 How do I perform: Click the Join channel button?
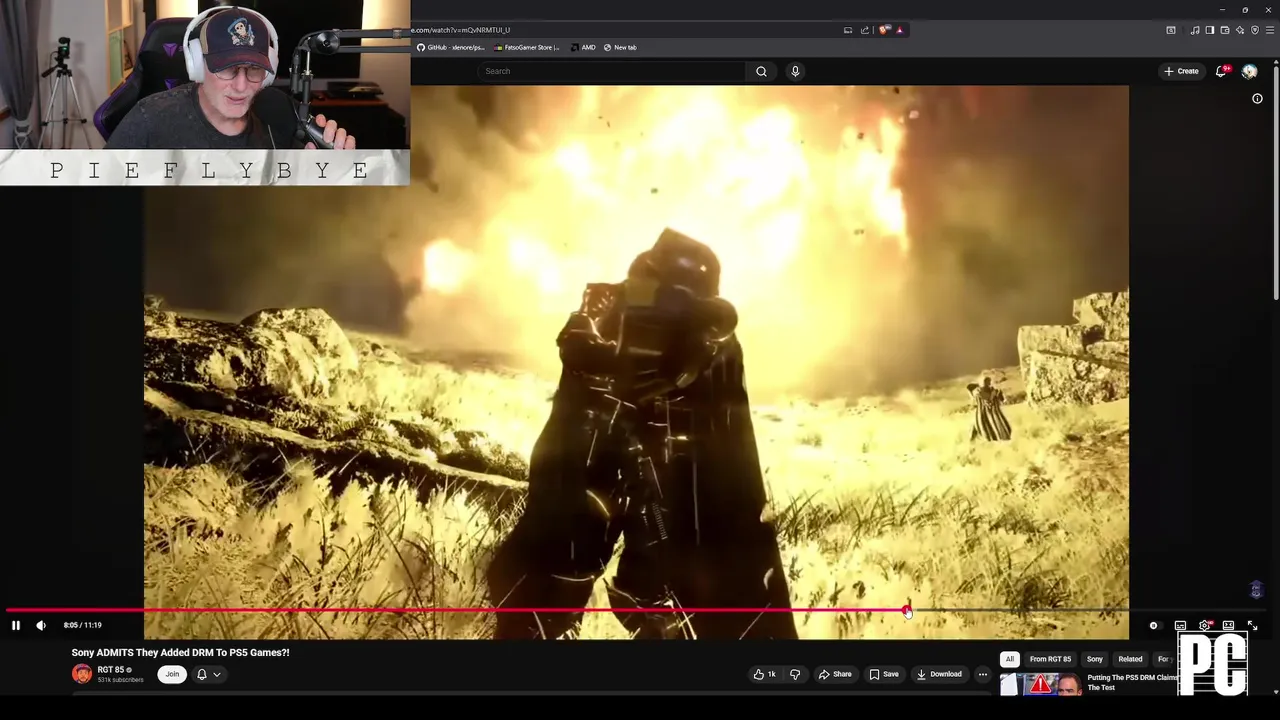(x=172, y=674)
